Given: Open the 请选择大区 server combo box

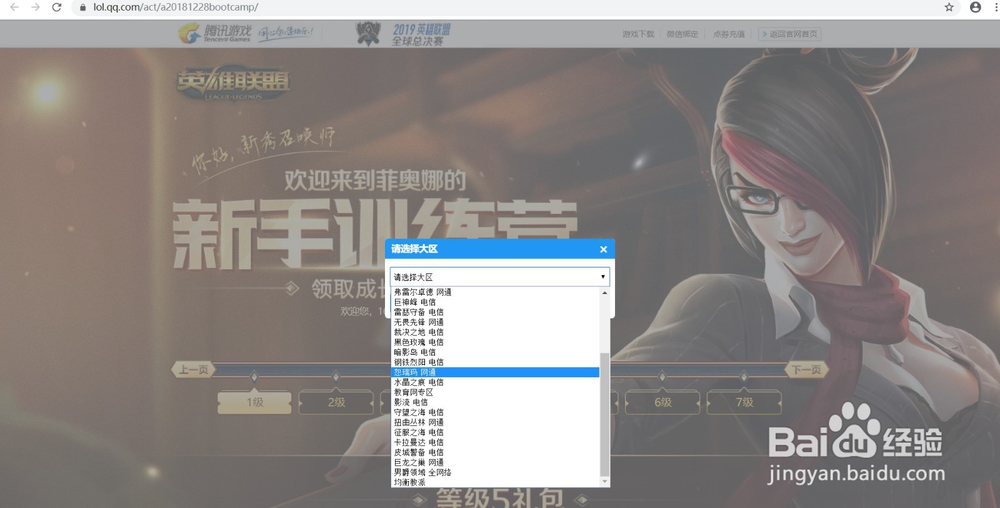Looking at the screenshot, I should 500,277.
